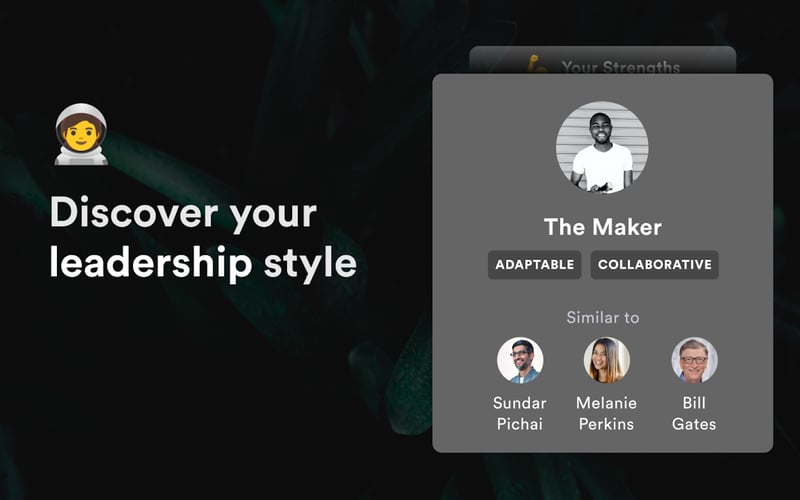Image resolution: width=800 pixels, height=500 pixels.
Task: Select the ADAPTABLE trait tag
Action: tap(535, 265)
